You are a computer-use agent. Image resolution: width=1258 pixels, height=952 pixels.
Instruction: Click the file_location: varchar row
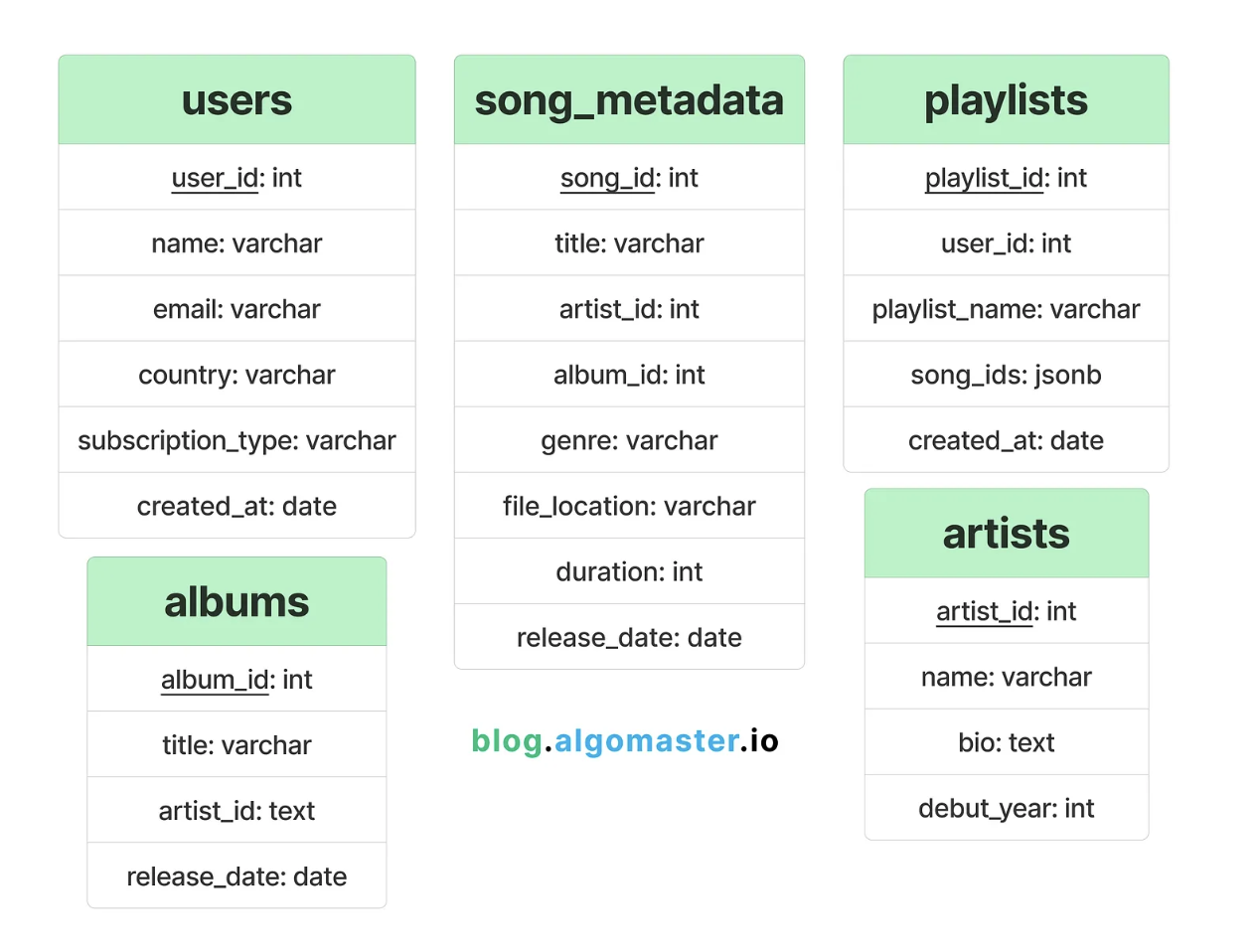coord(629,506)
